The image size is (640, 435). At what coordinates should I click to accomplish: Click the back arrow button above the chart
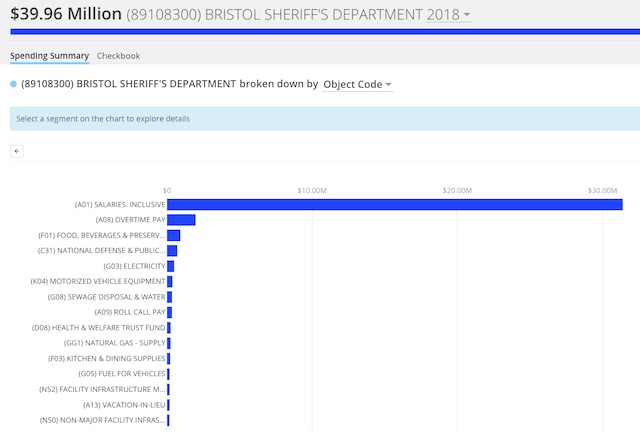tap(17, 151)
